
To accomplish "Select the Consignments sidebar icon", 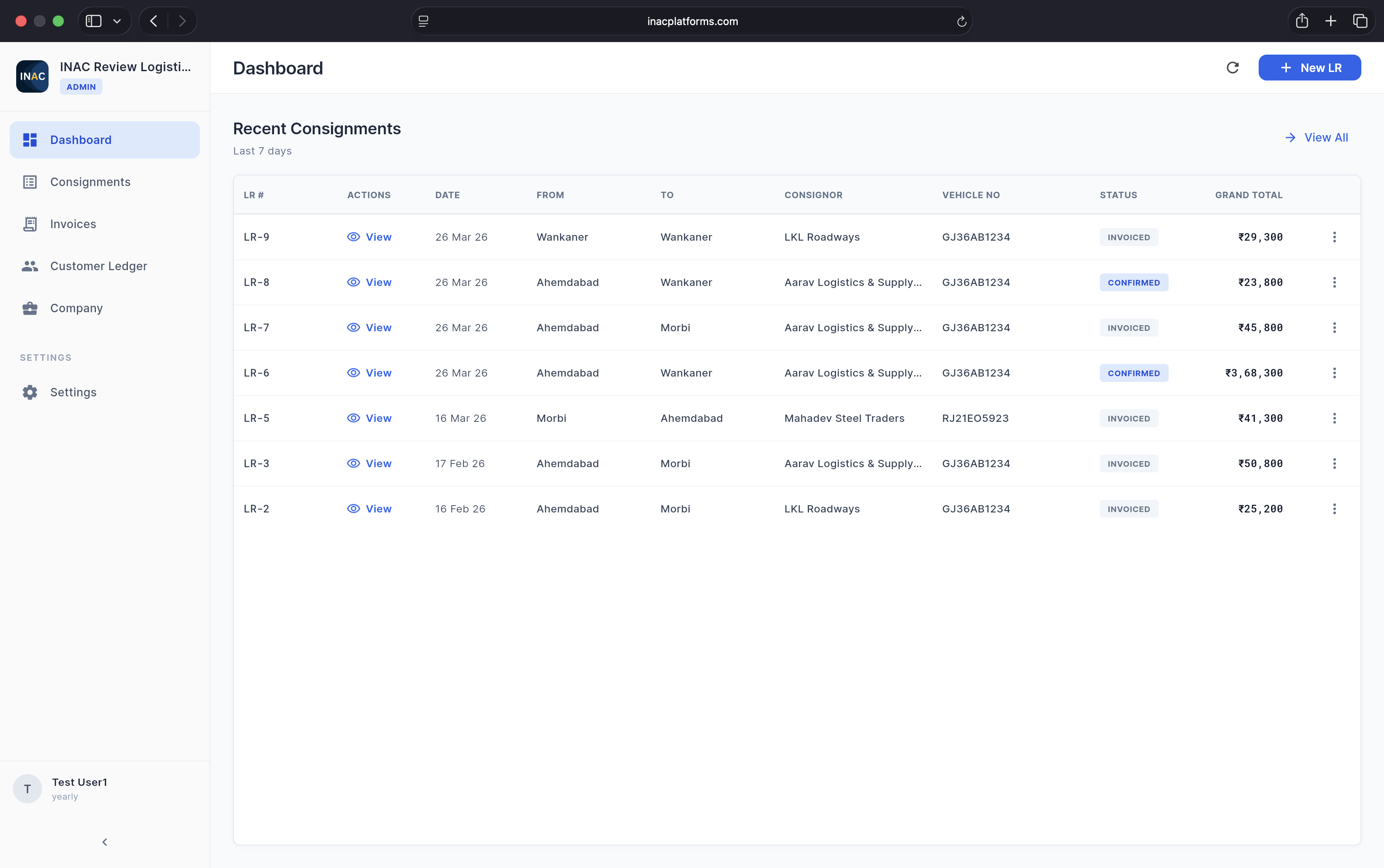I will [x=30, y=182].
